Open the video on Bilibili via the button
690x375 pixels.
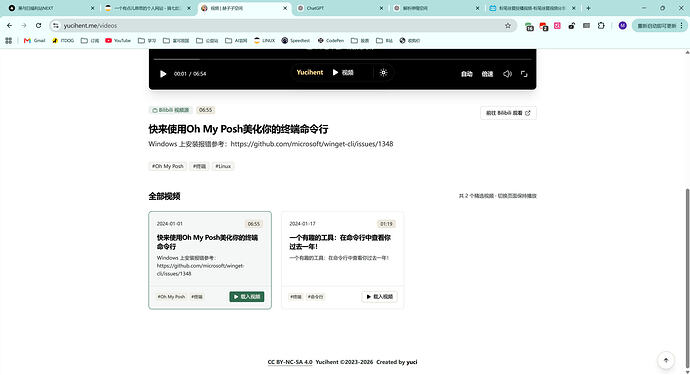tap(508, 113)
